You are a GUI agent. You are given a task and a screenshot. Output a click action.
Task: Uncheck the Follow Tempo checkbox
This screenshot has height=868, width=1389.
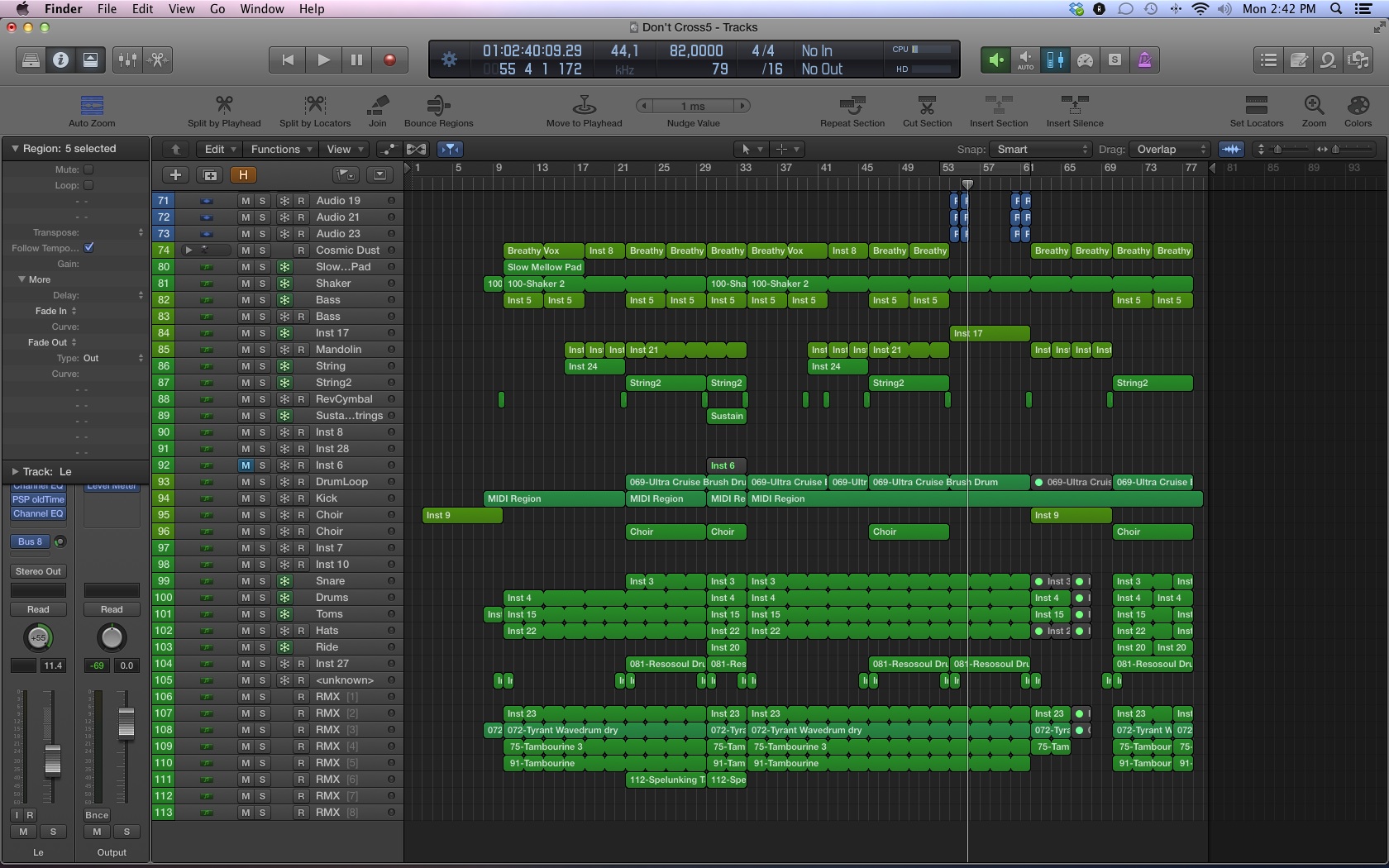[x=89, y=247]
